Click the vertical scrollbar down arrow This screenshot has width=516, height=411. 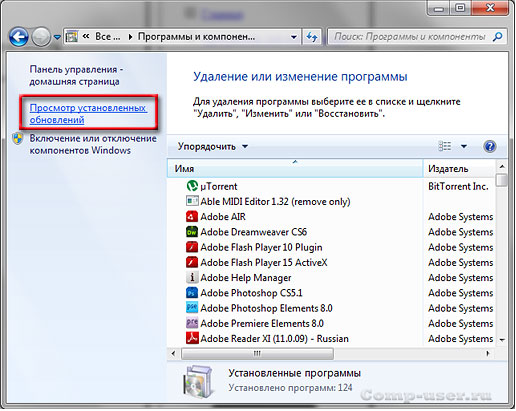(x=502, y=340)
